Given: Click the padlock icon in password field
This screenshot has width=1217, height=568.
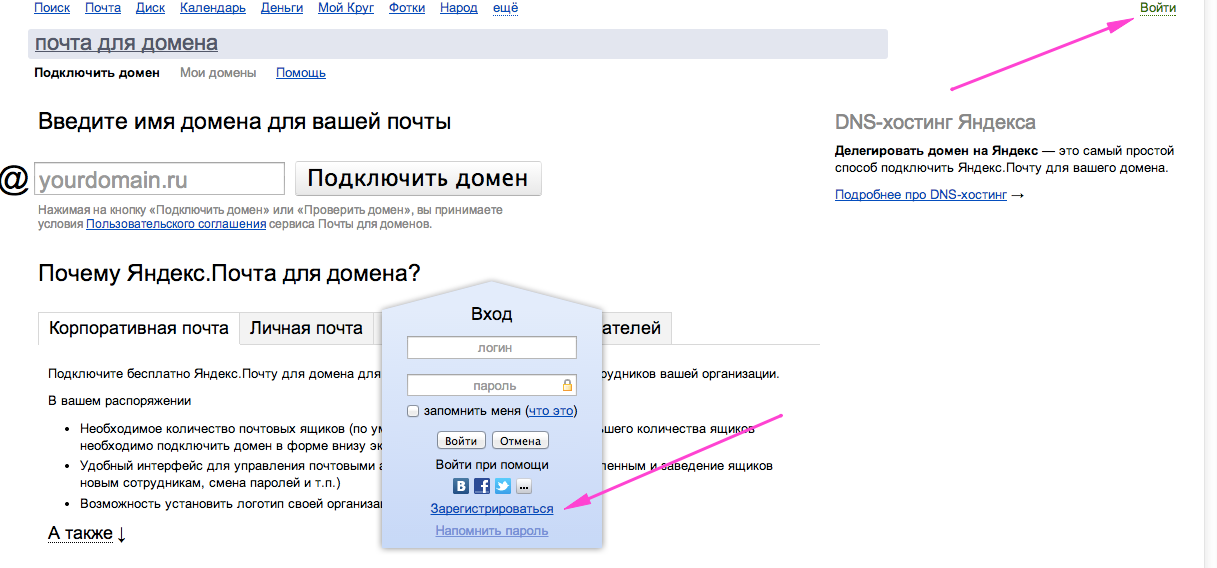Looking at the screenshot, I should point(567,385).
